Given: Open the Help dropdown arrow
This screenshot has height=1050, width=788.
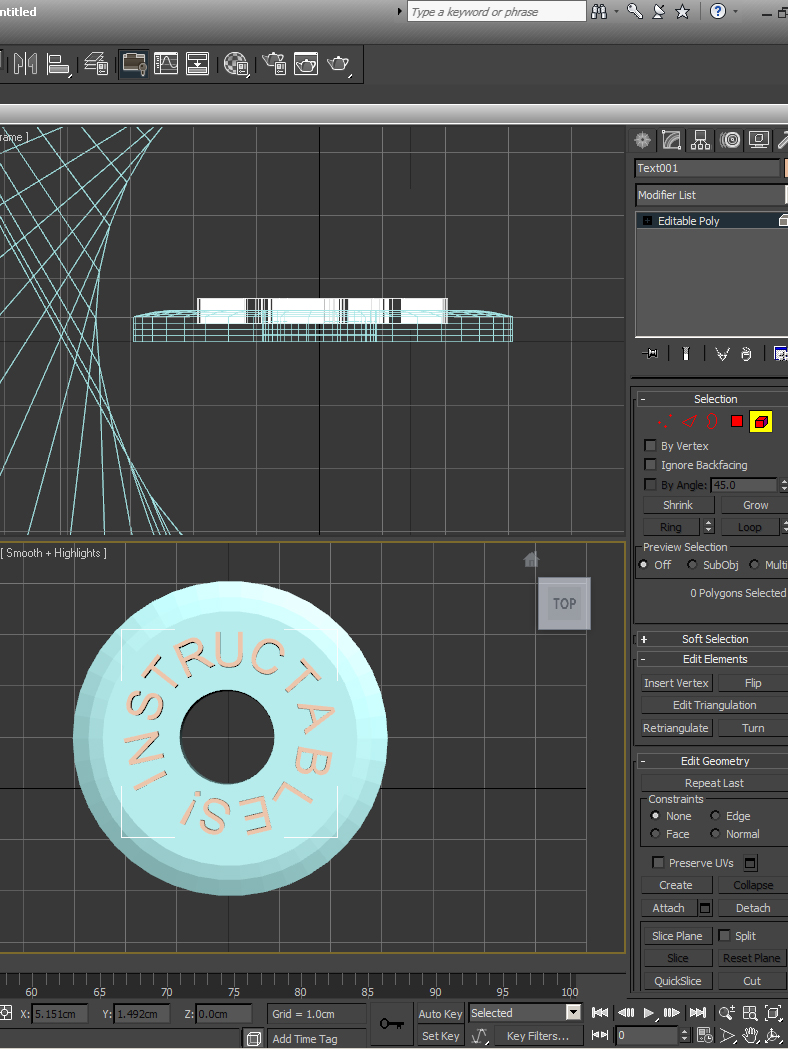Looking at the screenshot, I should point(736,11).
